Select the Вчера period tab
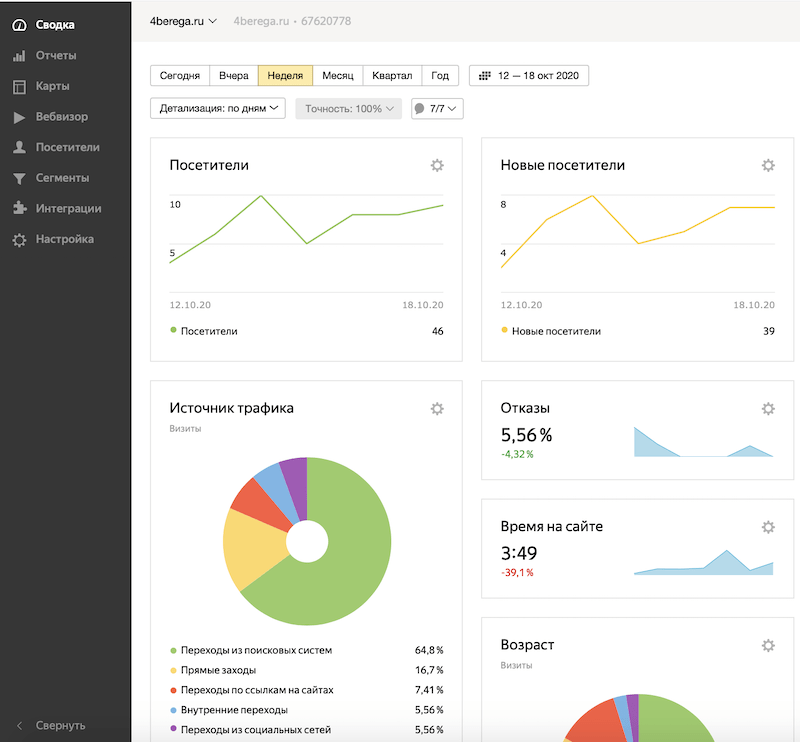 (x=234, y=76)
